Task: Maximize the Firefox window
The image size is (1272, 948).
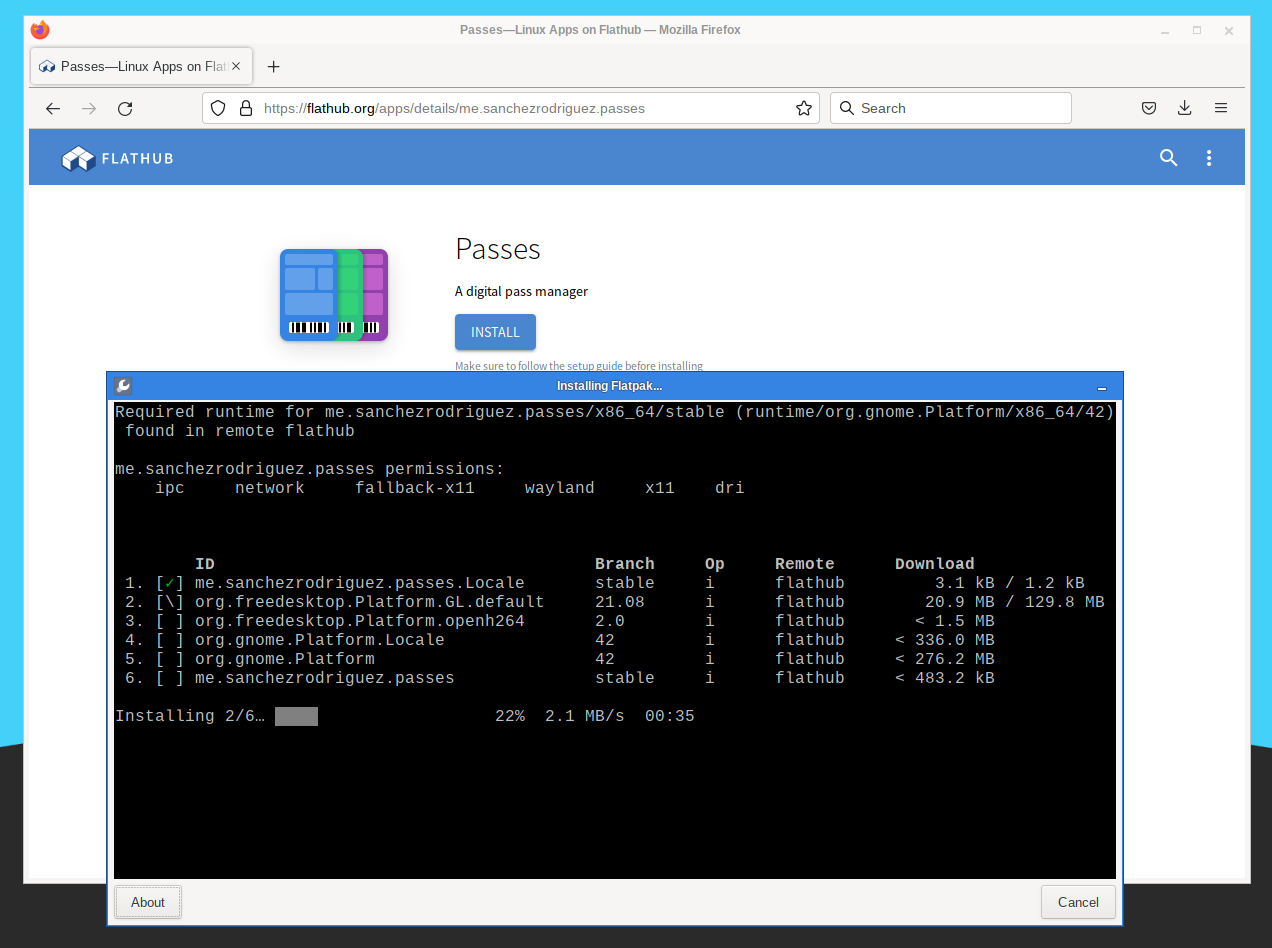Action: [x=1196, y=30]
